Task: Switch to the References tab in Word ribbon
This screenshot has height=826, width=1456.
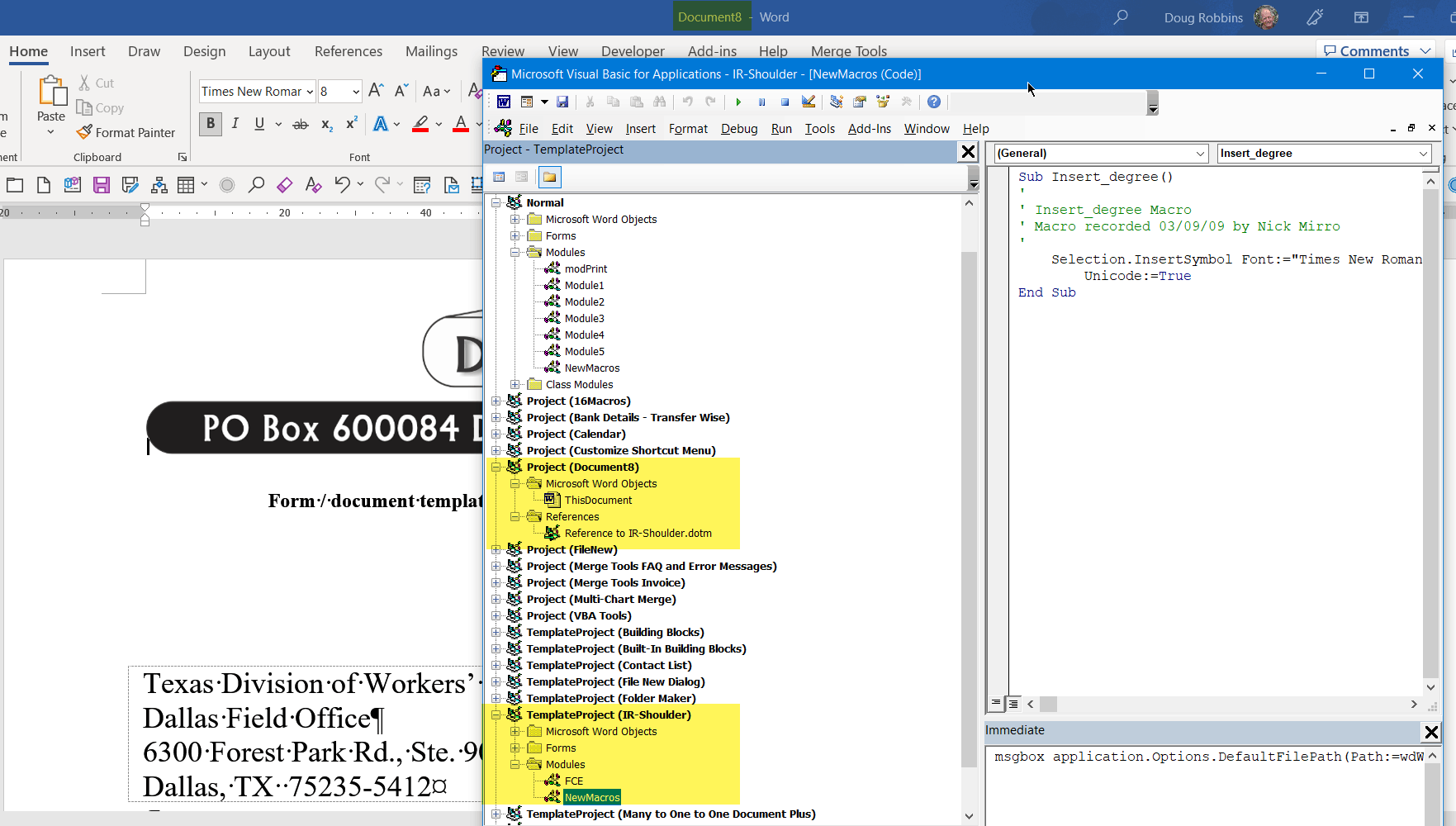Action: [x=349, y=51]
